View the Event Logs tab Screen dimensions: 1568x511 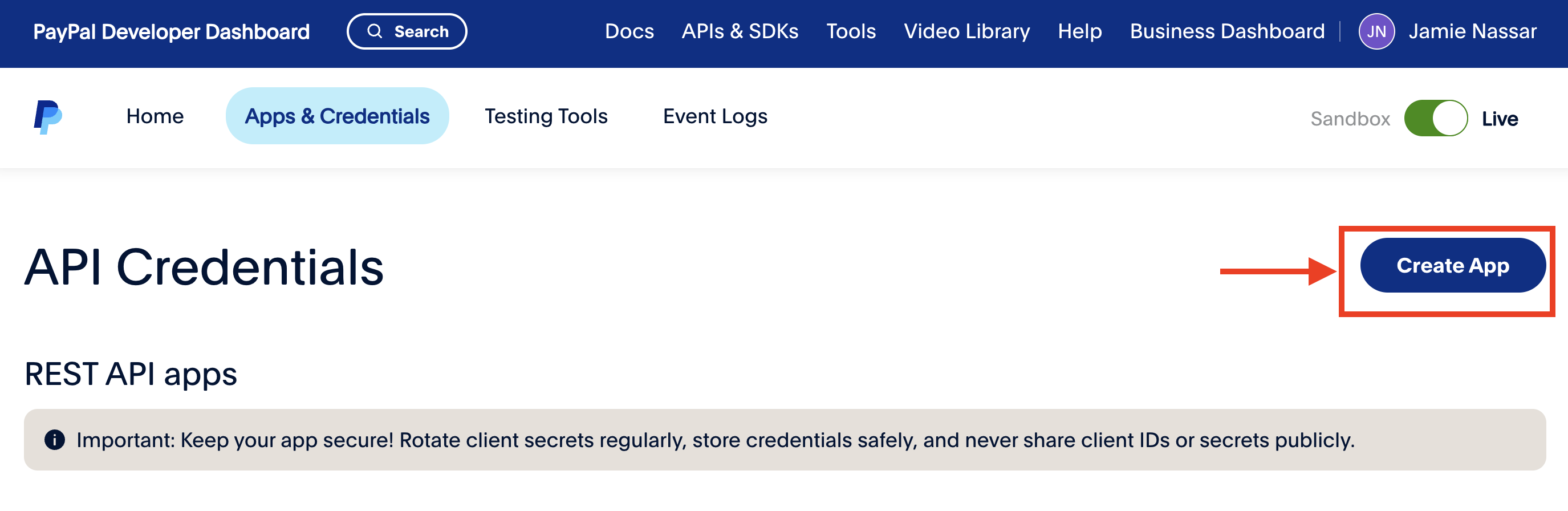(x=714, y=116)
